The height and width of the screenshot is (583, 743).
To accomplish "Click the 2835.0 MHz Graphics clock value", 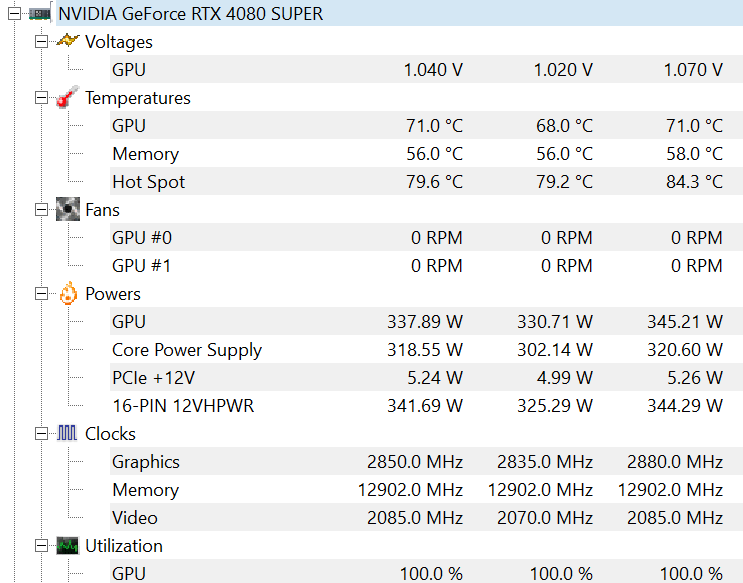I will click(545, 461).
